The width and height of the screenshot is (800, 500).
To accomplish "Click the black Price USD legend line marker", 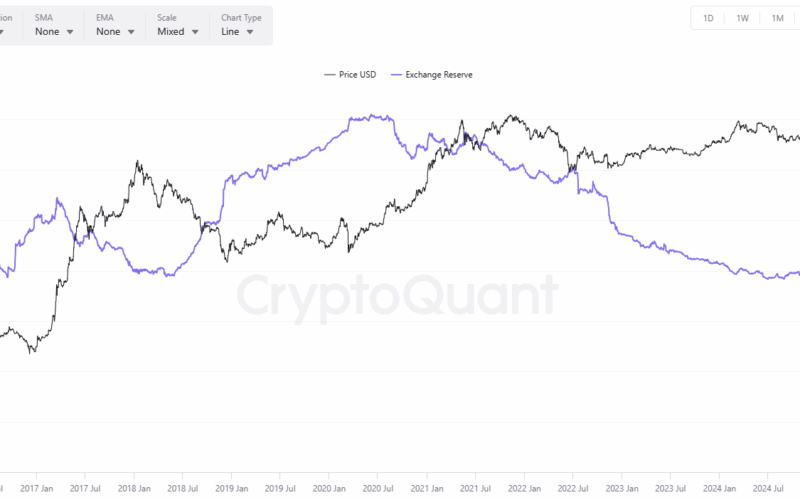I will coord(330,75).
